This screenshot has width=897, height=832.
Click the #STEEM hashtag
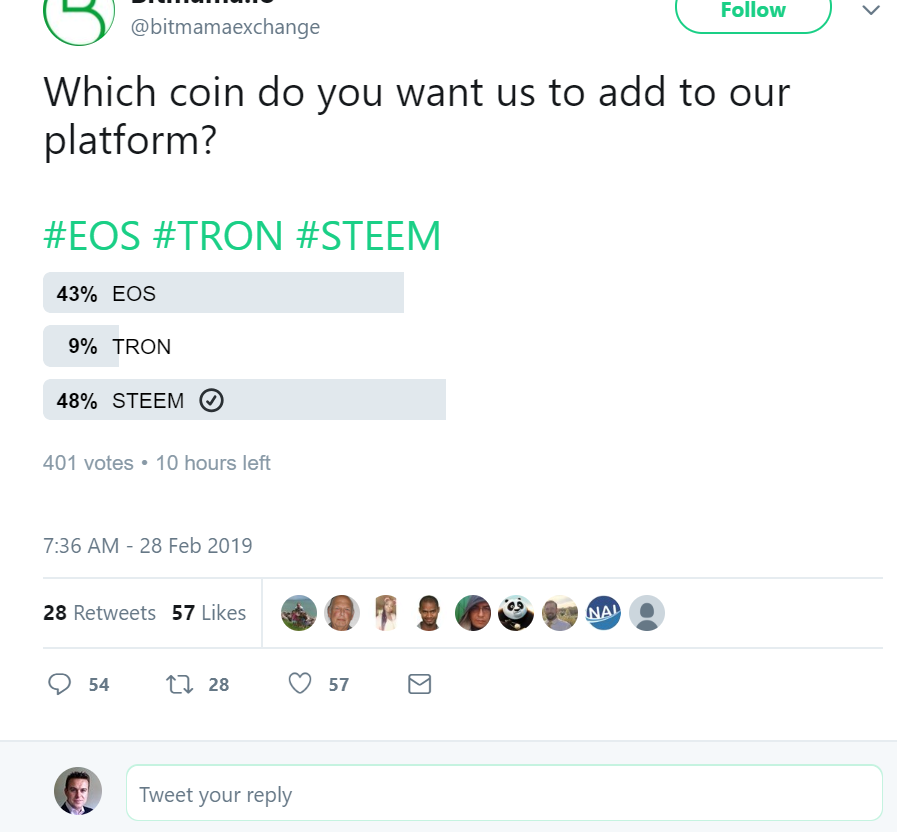(369, 236)
